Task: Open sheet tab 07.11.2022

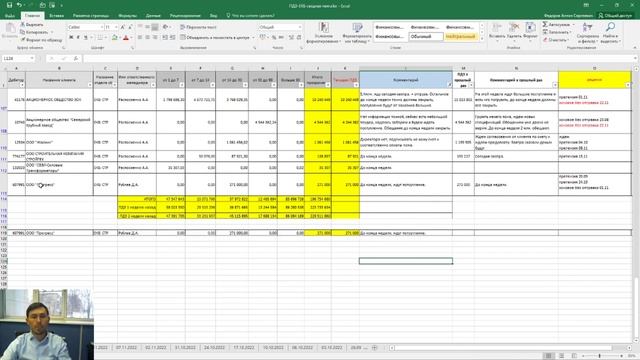Action: tap(126, 348)
